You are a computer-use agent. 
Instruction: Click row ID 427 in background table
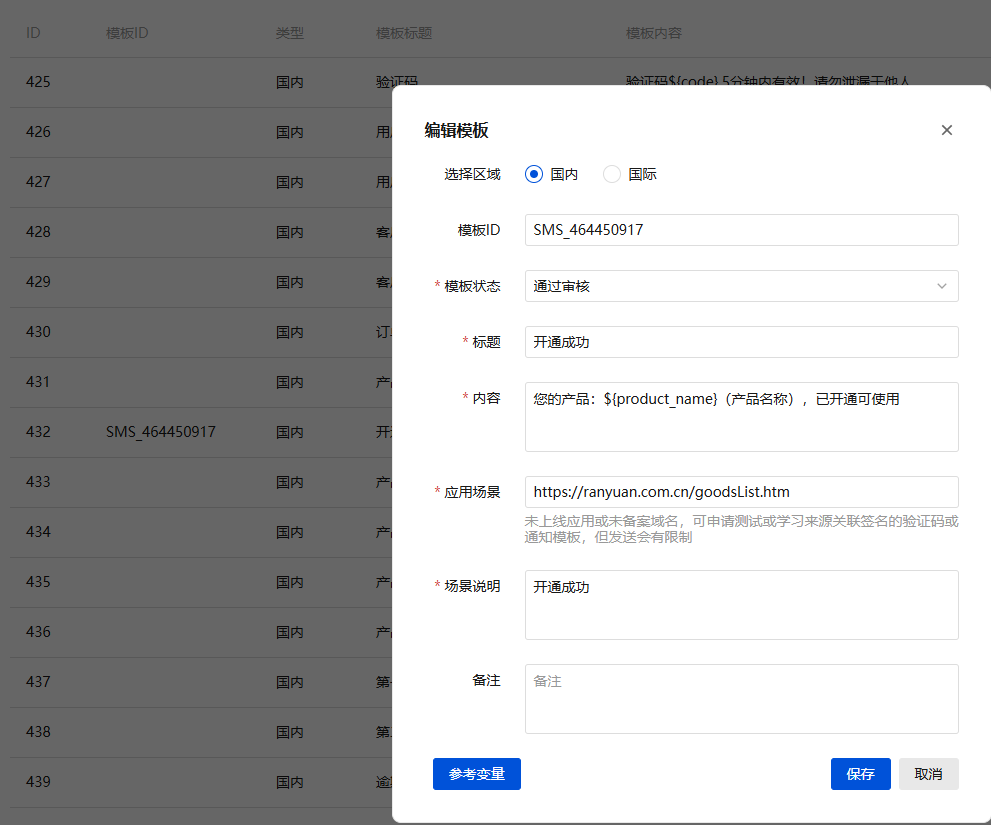pos(38,182)
